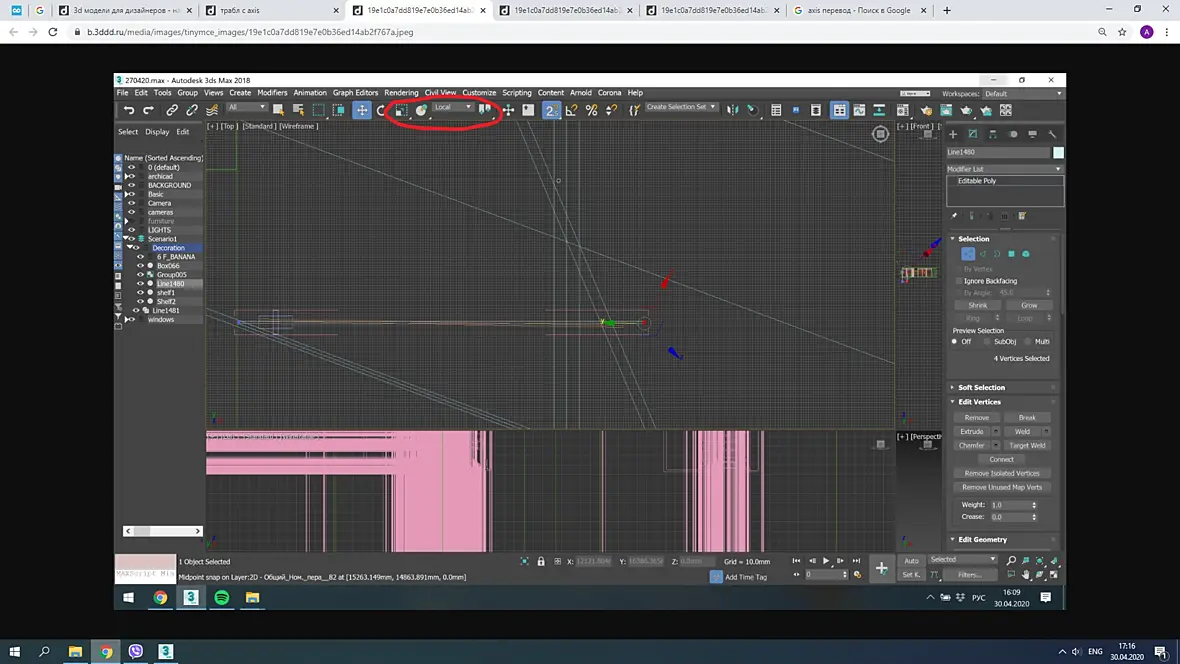Viewport: 1180px width, 664px height.
Task: Click the Bind to Space Warp icon
Action: tap(212, 111)
